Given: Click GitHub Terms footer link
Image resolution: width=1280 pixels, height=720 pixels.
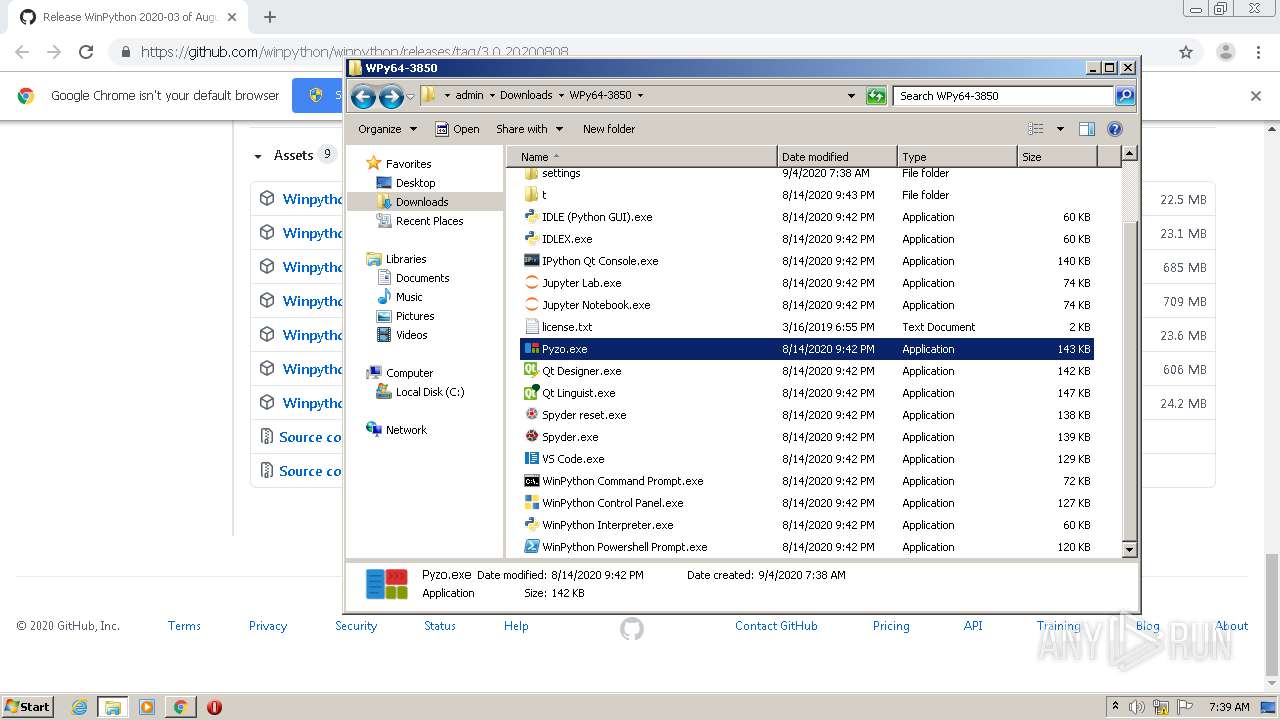Looking at the screenshot, I should coord(184,626).
